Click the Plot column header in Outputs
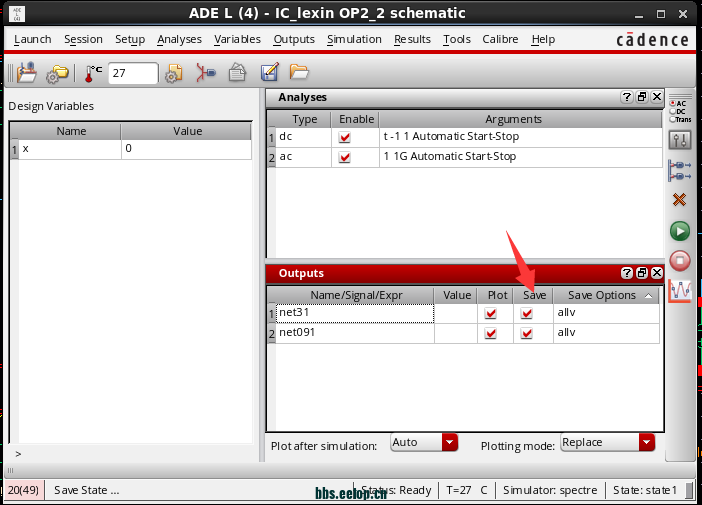Screen dimensions: 702x505 pos(497,295)
